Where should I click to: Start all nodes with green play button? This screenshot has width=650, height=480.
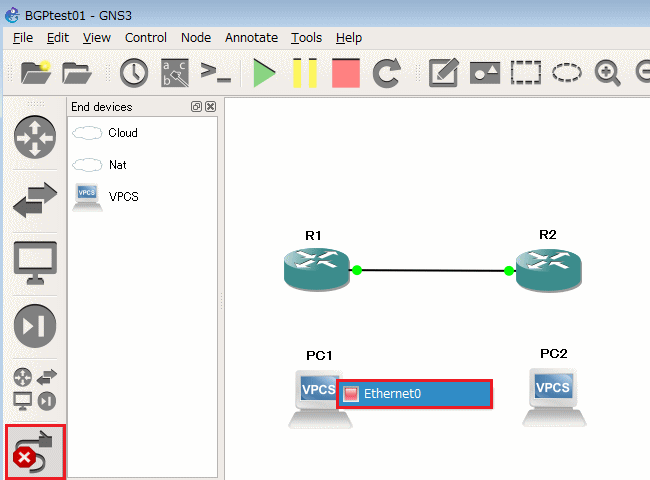(x=264, y=73)
